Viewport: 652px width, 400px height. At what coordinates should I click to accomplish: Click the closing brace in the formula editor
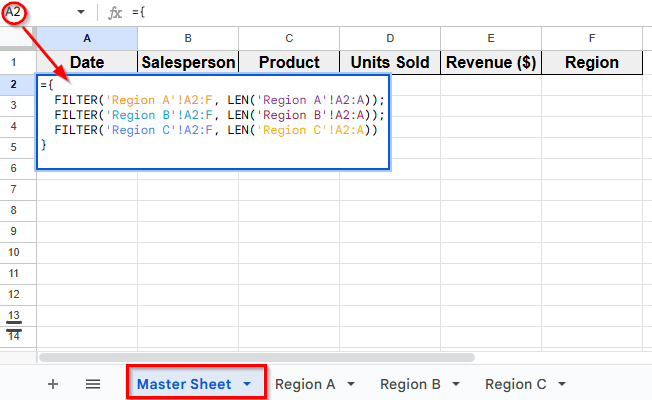coord(43,145)
